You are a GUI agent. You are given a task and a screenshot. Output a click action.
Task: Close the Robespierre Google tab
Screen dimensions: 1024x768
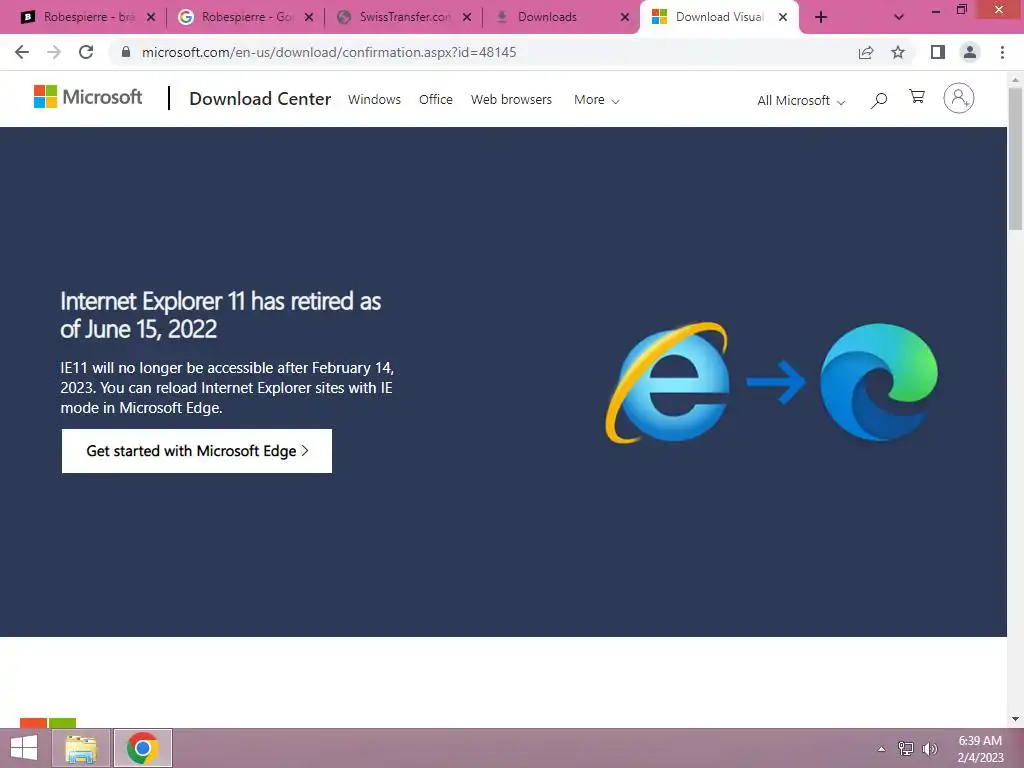coord(309,18)
